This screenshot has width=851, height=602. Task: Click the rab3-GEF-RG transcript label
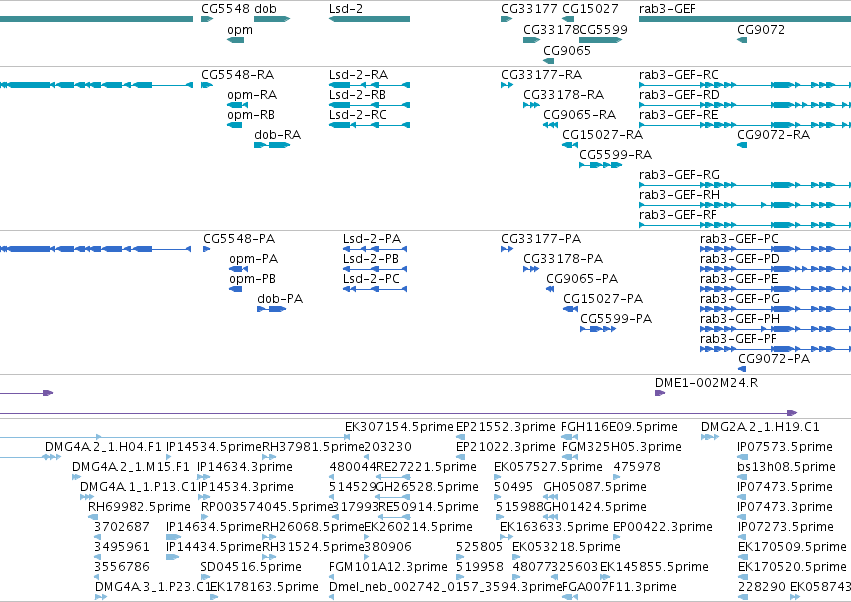pos(679,175)
